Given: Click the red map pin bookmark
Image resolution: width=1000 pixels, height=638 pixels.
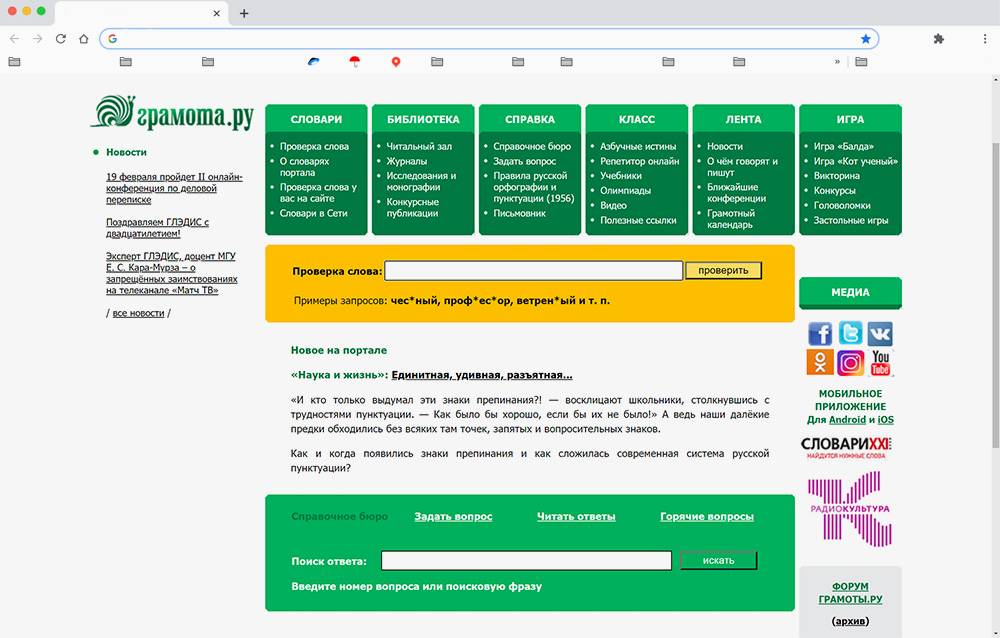Looking at the screenshot, I should coord(396,62).
